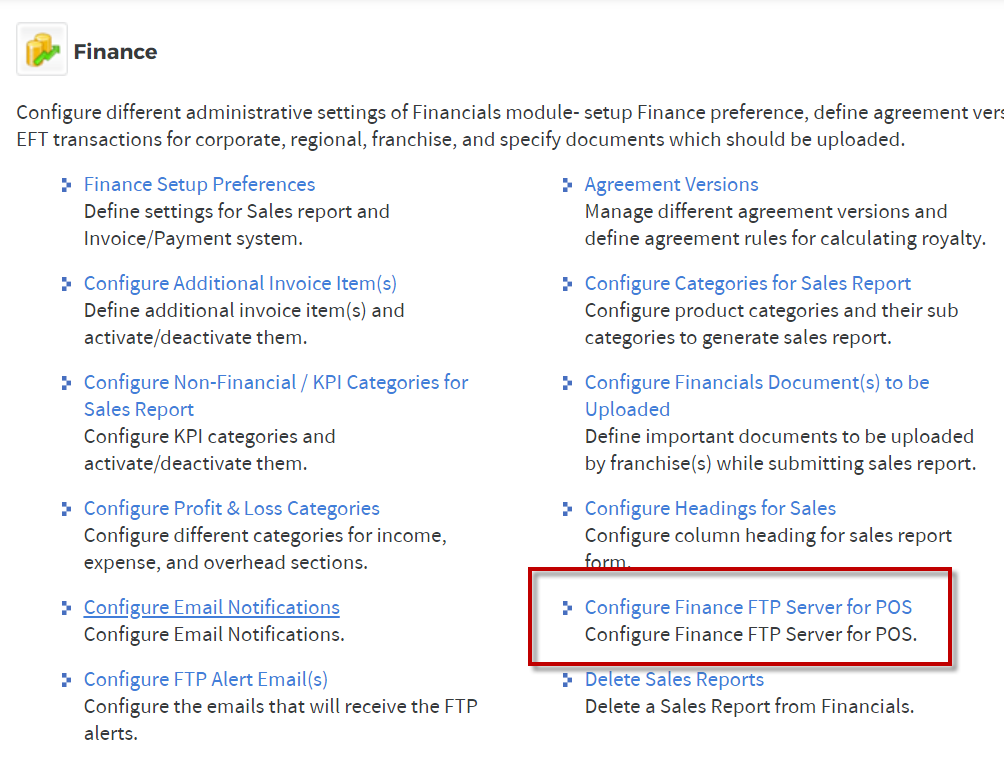Screen dimensions: 1004x760
Task: Open Delete Sales Reports link
Action: coord(674,679)
